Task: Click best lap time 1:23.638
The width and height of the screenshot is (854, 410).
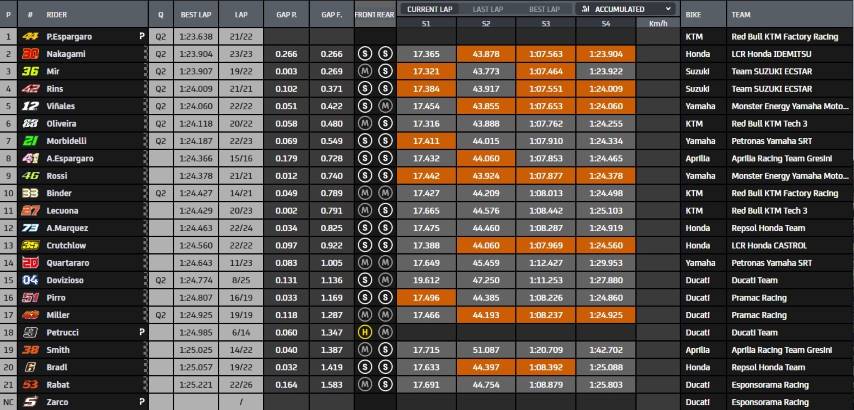Action: point(196,36)
